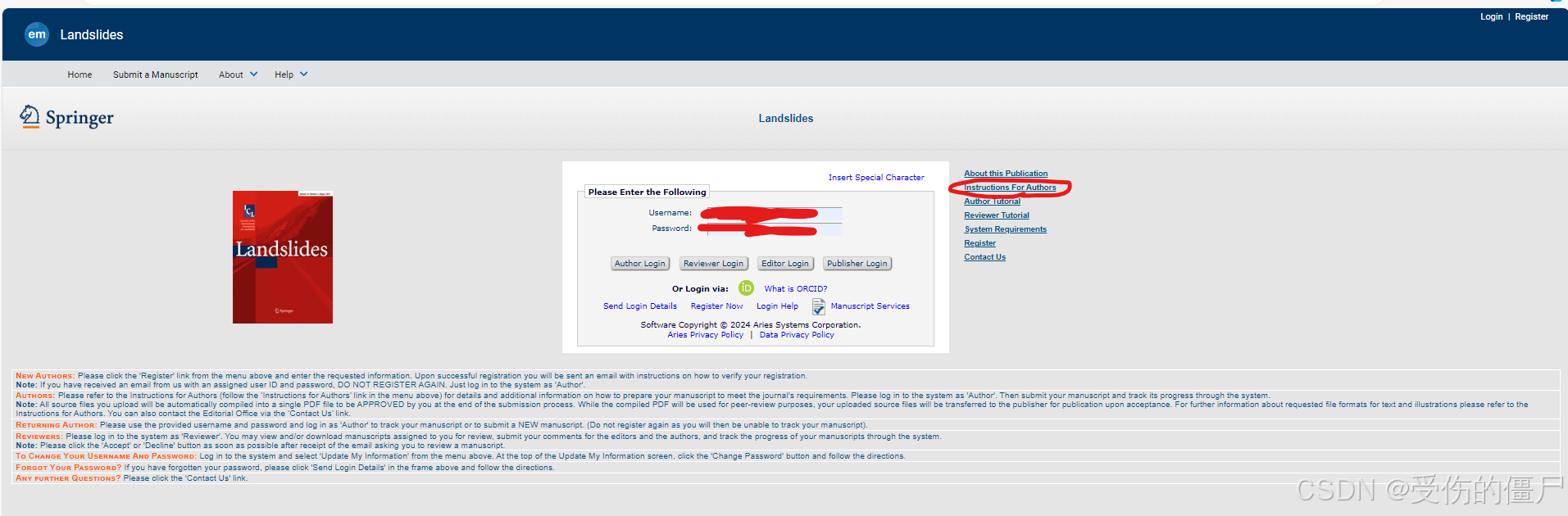Click the 'New Authors:' instruction heading
This screenshot has width=1568, height=516.
[45, 376]
